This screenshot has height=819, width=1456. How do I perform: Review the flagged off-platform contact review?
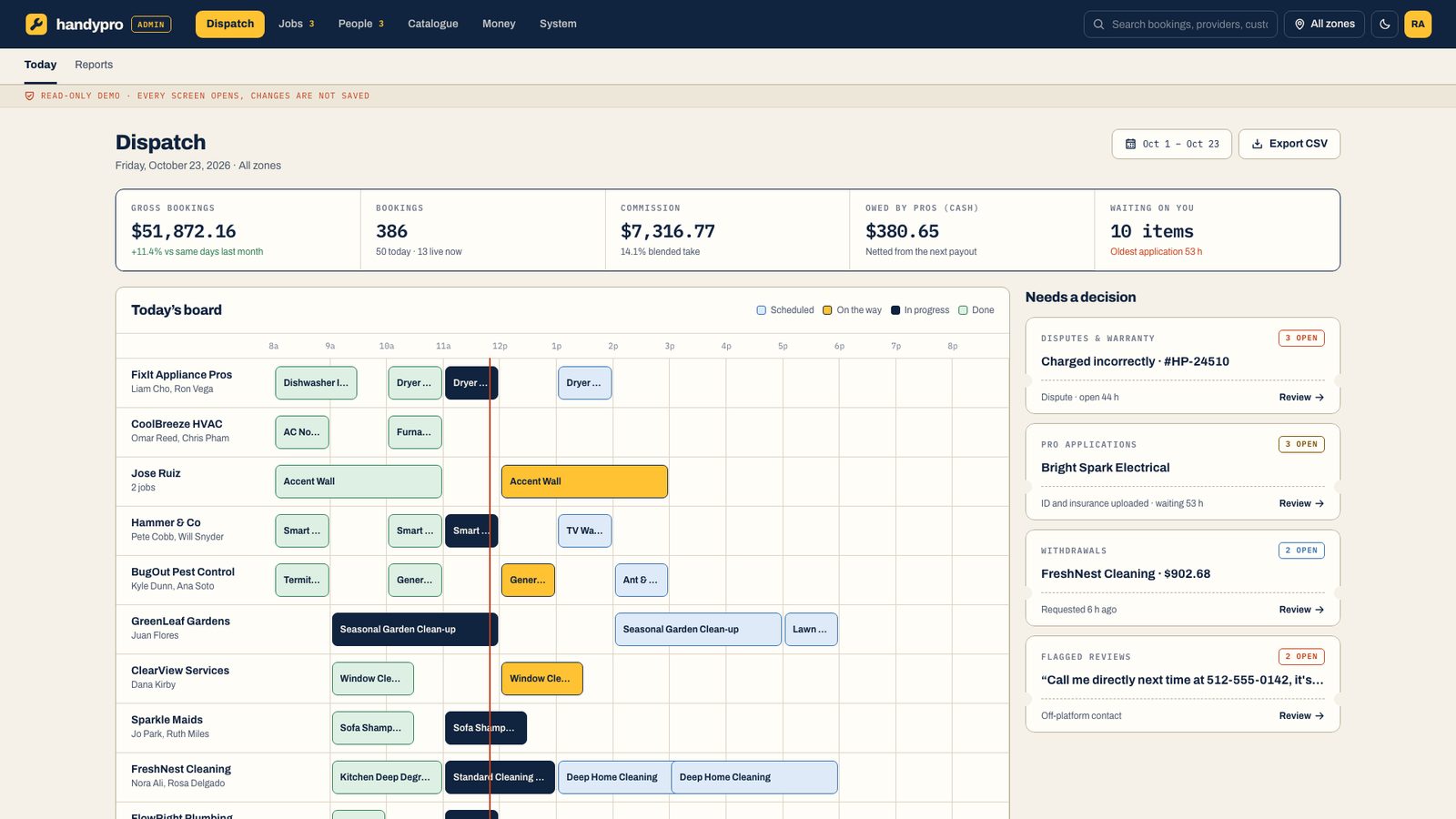[x=1301, y=716]
